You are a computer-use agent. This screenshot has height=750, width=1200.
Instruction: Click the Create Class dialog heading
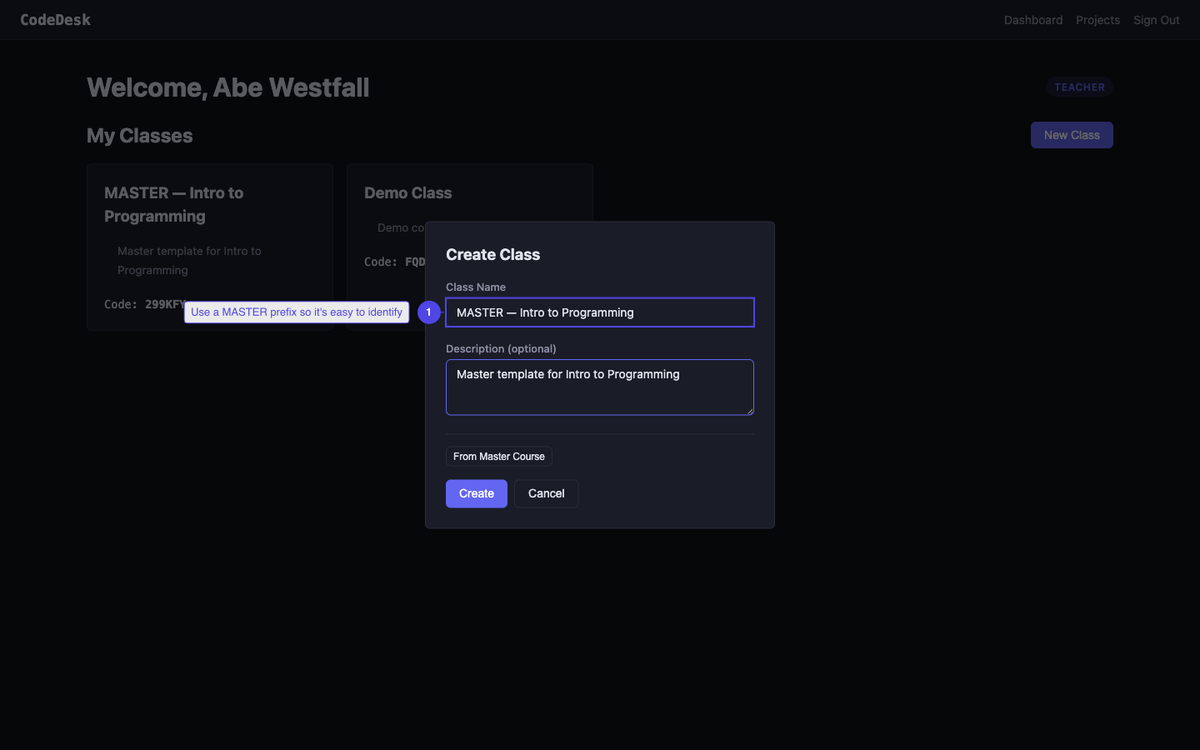493,255
